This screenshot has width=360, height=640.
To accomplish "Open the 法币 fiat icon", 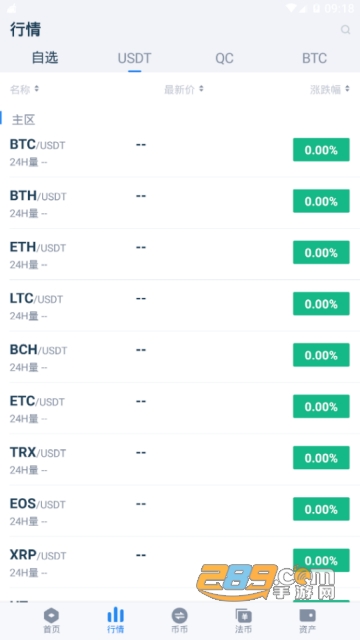I will (x=243, y=615).
